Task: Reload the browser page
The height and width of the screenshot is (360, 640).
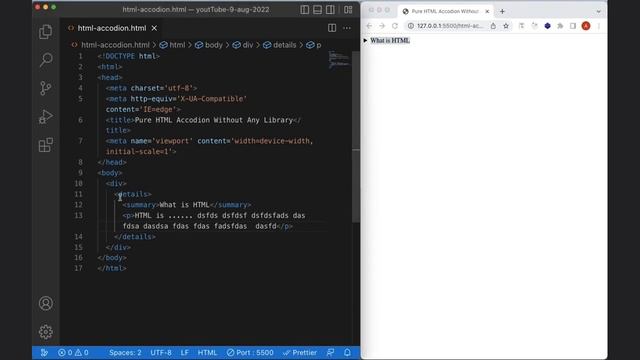Action: pos(395,26)
